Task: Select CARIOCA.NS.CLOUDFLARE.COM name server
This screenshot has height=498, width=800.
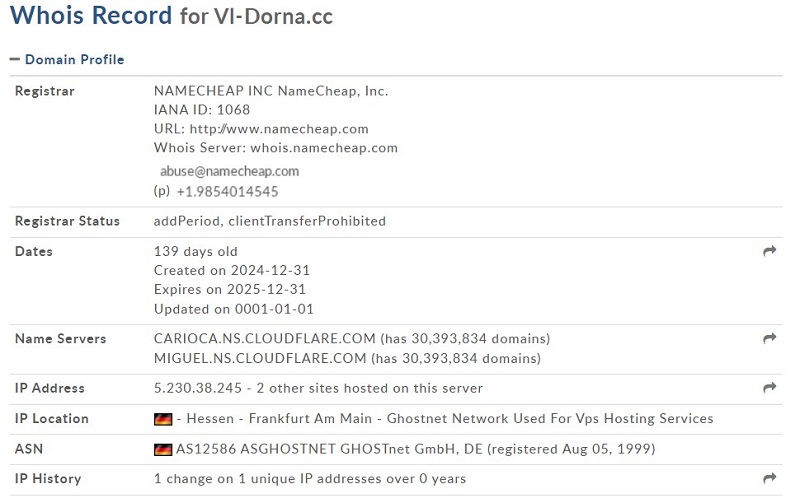Action: pyautogui.click(x=265, y=338)
